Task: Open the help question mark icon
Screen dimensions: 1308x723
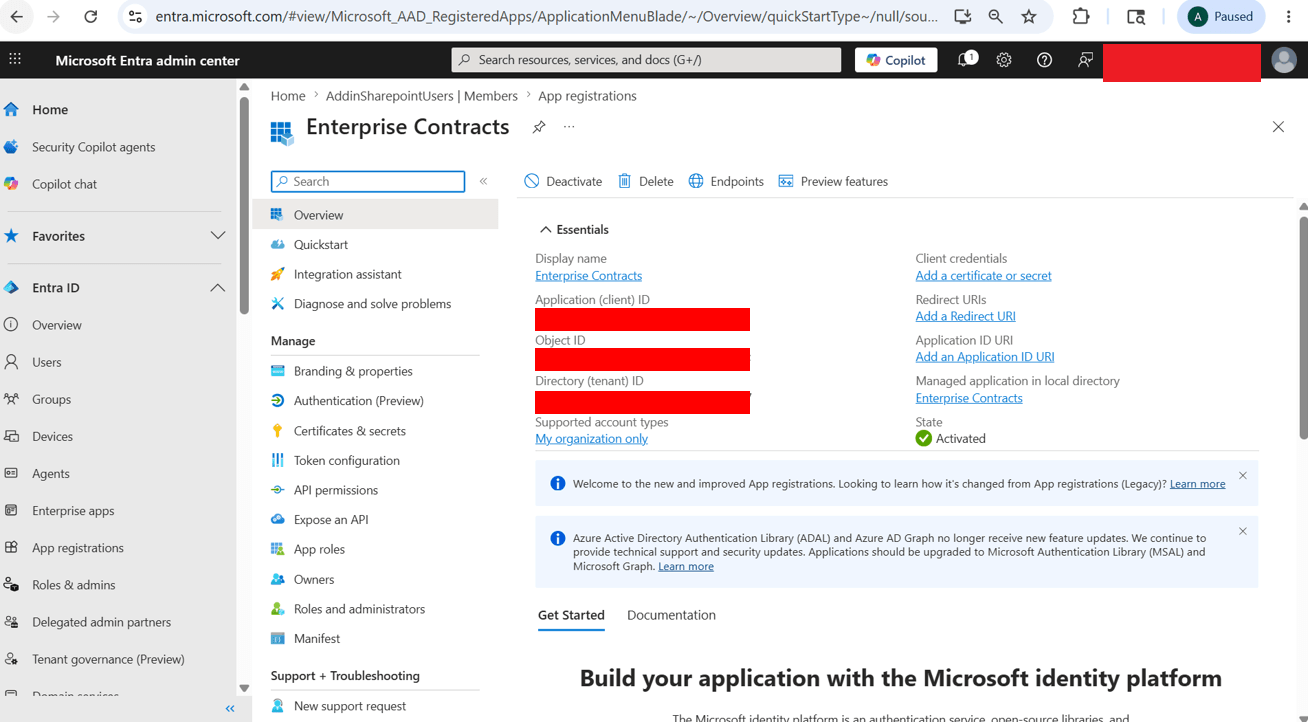Action: point(1044,60)
